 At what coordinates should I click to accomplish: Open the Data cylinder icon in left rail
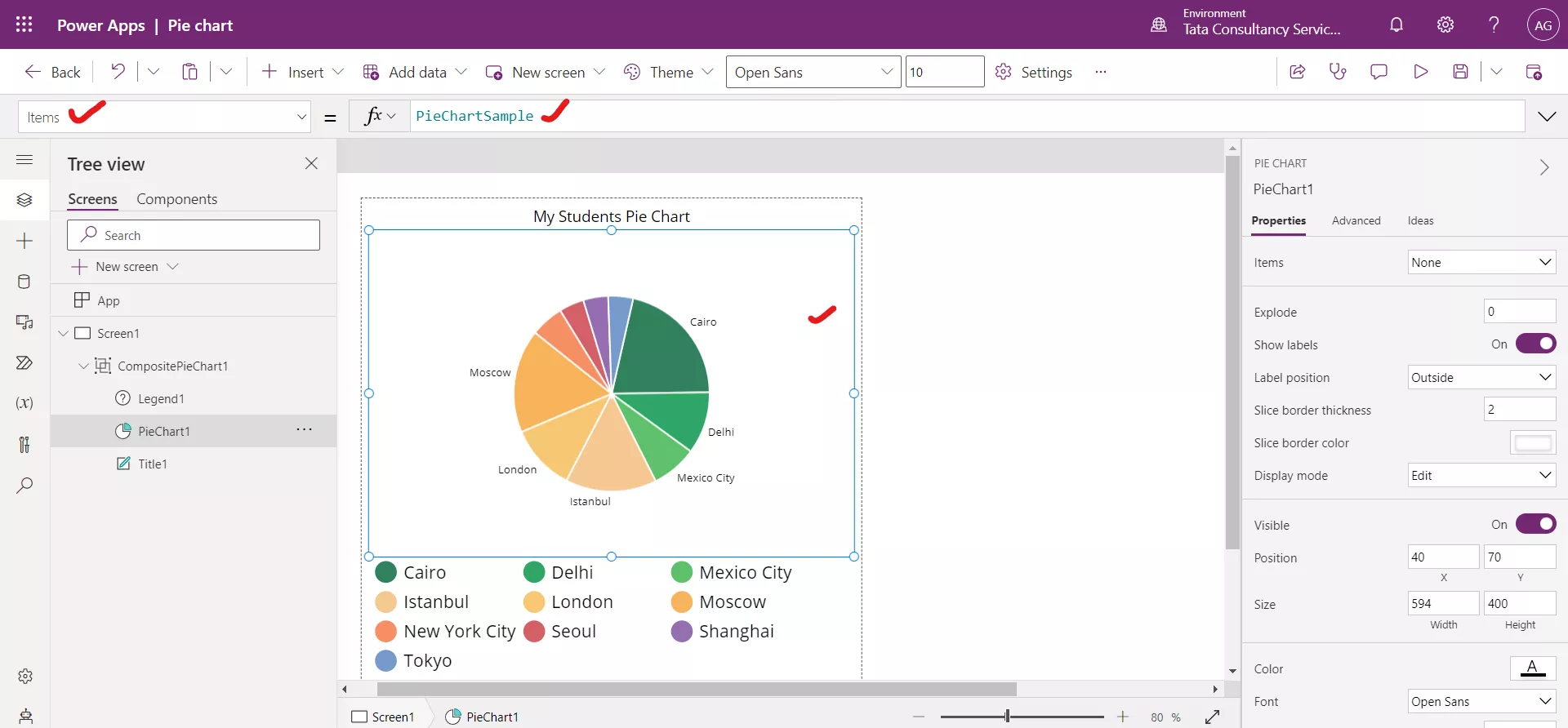[x=24, y=282]
